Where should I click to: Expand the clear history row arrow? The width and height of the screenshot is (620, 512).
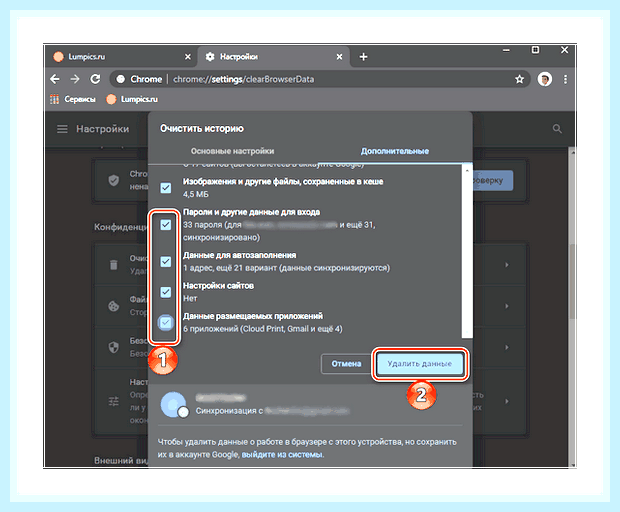[x=507, y=265]
